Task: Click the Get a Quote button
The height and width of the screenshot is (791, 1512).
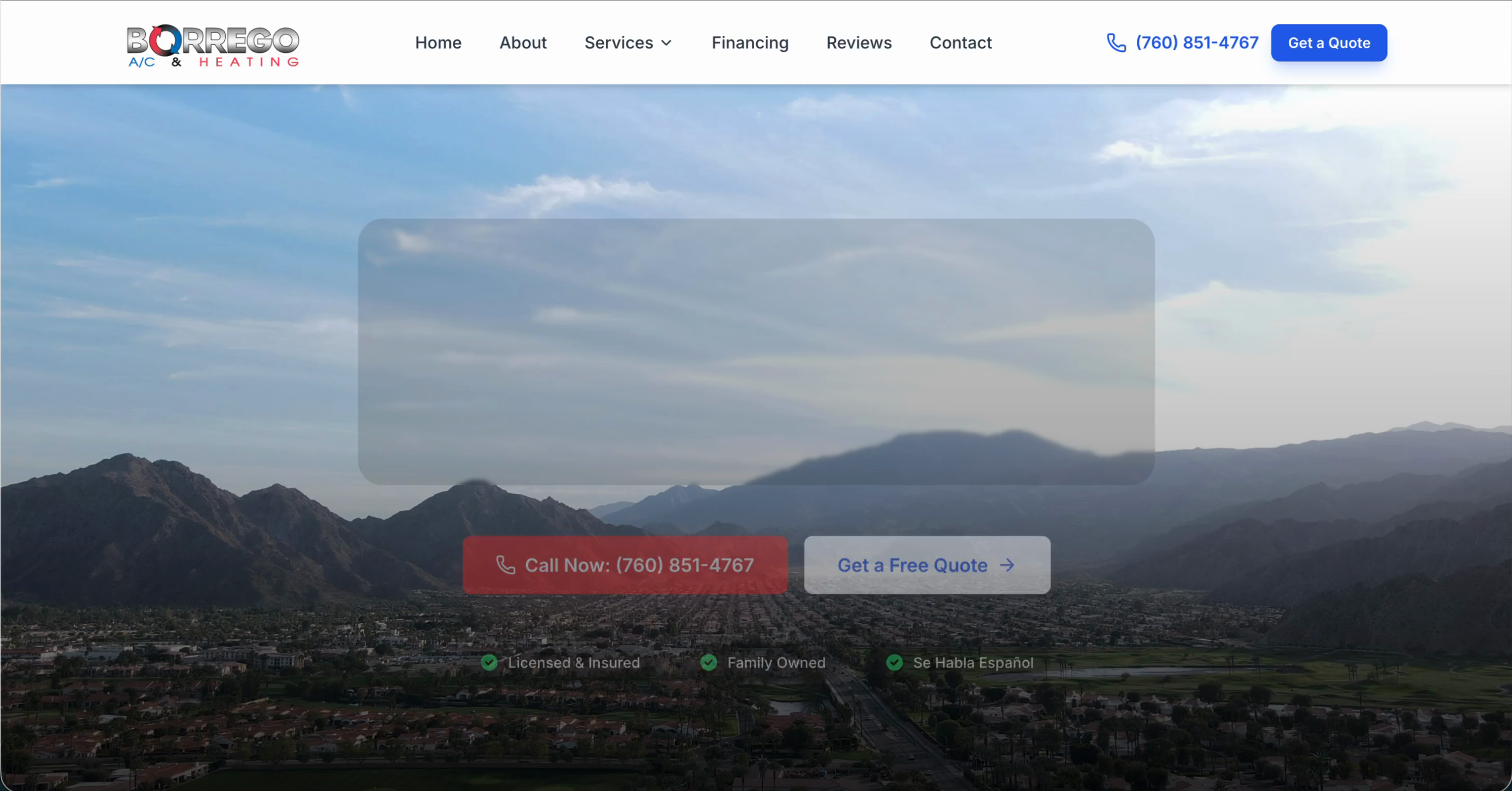Action: click(x=1328, y=42)
